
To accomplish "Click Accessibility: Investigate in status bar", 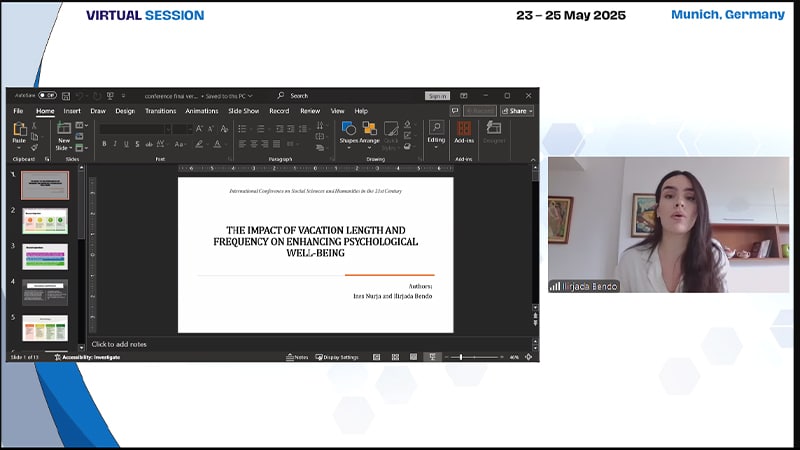I will coord(92,357).
